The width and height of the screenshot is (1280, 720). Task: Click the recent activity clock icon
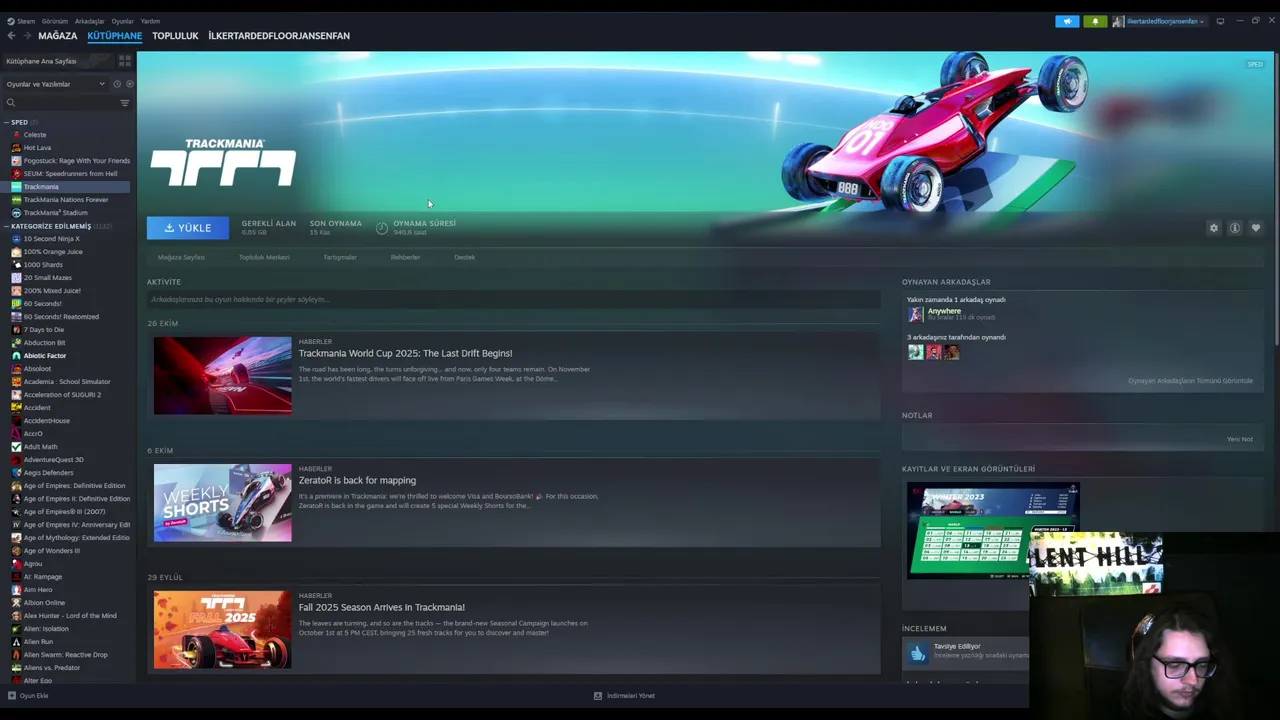tap(116, 84)
